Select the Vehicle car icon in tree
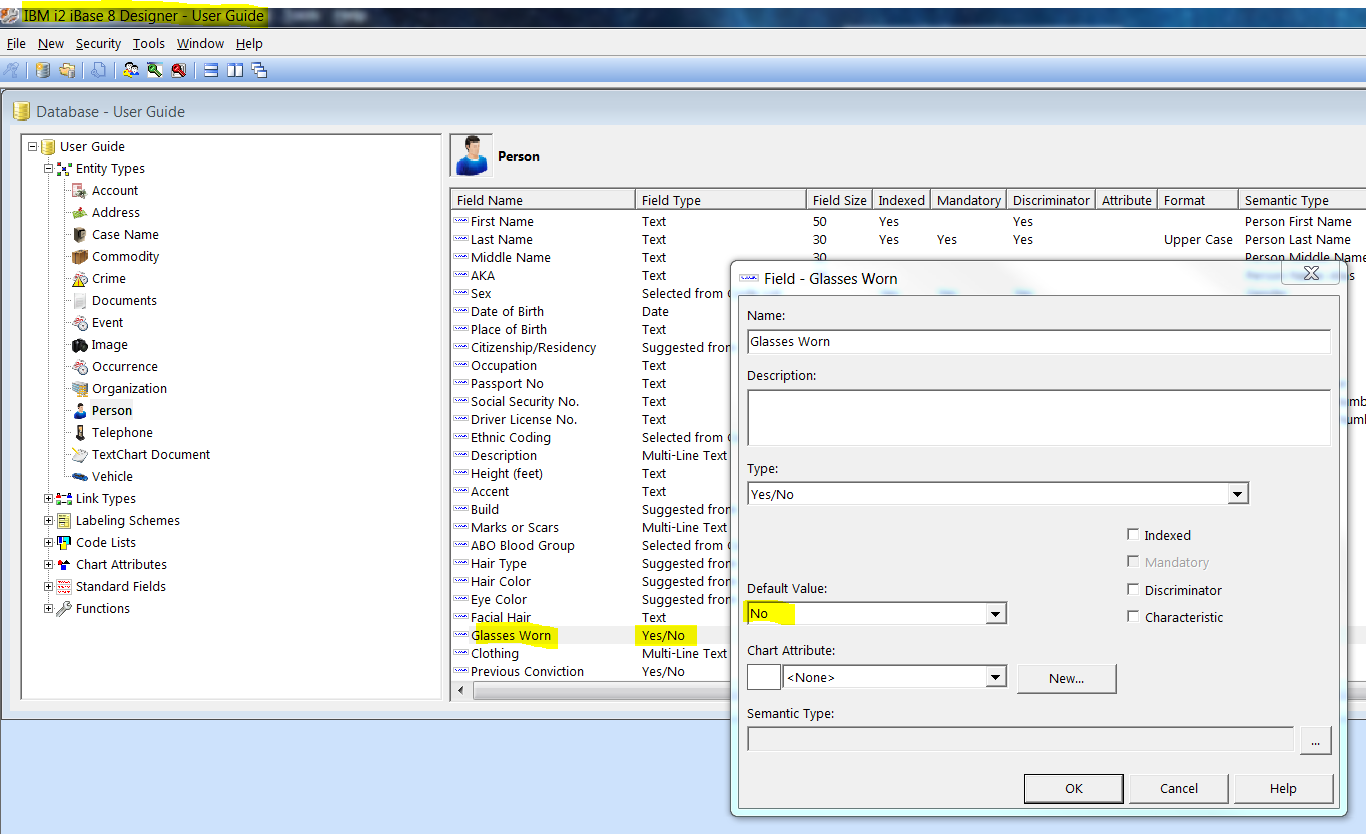The height and width of the screenshot is (834, 1366). pyautogui.click(x=80, y=477)
